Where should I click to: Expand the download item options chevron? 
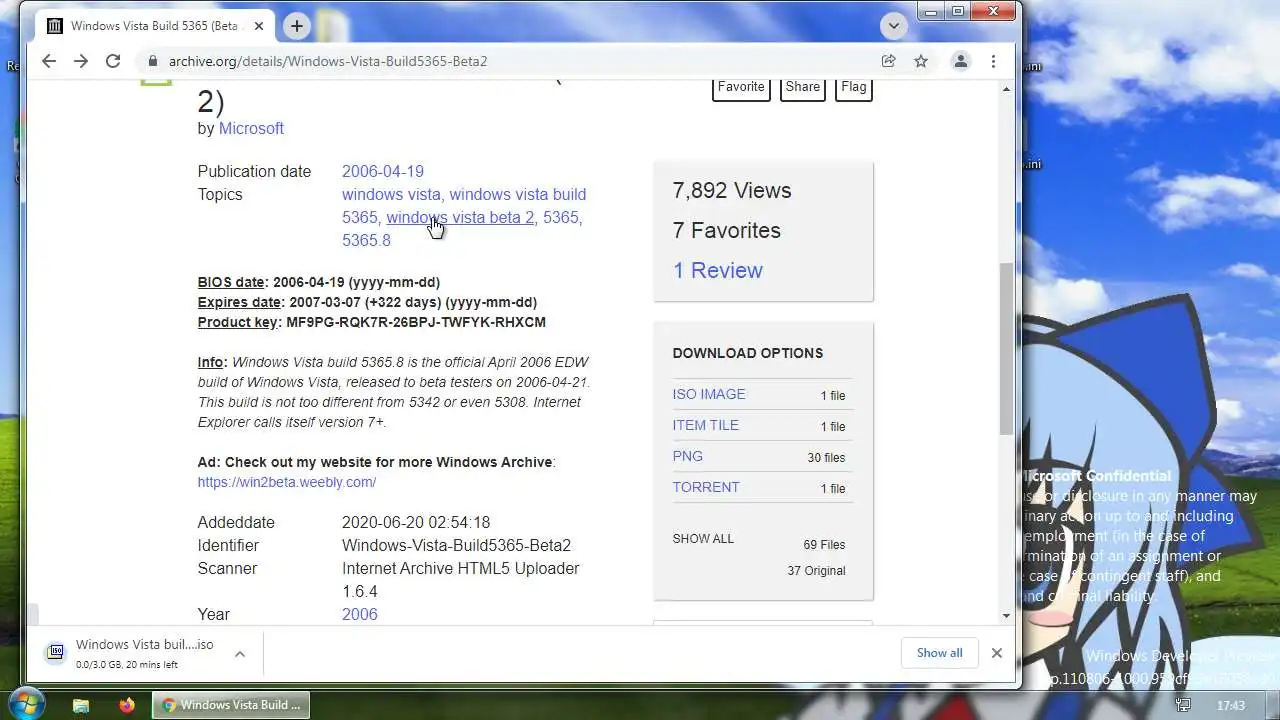coord(240,654)
